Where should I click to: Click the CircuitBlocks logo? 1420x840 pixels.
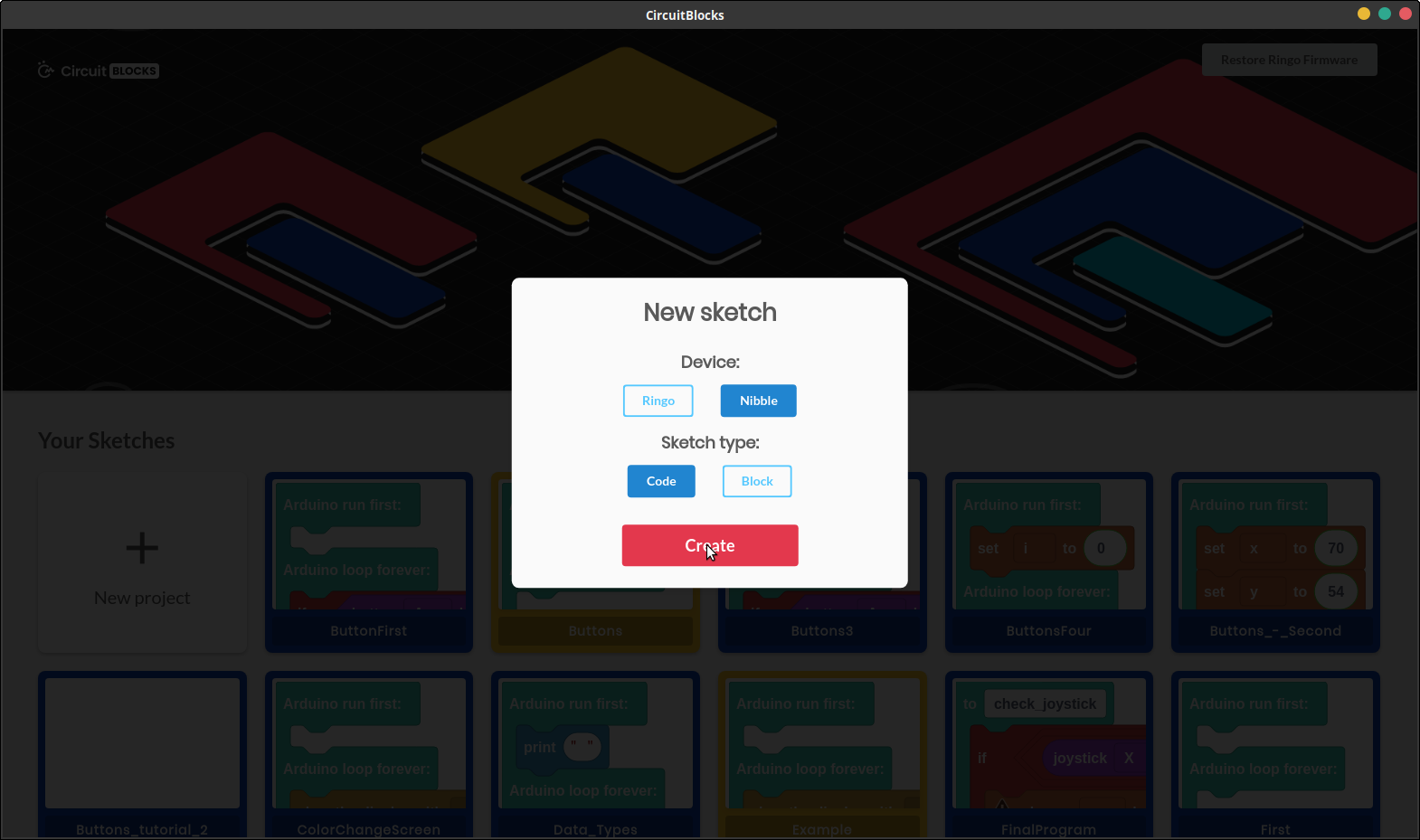click(x=99, y=71)
